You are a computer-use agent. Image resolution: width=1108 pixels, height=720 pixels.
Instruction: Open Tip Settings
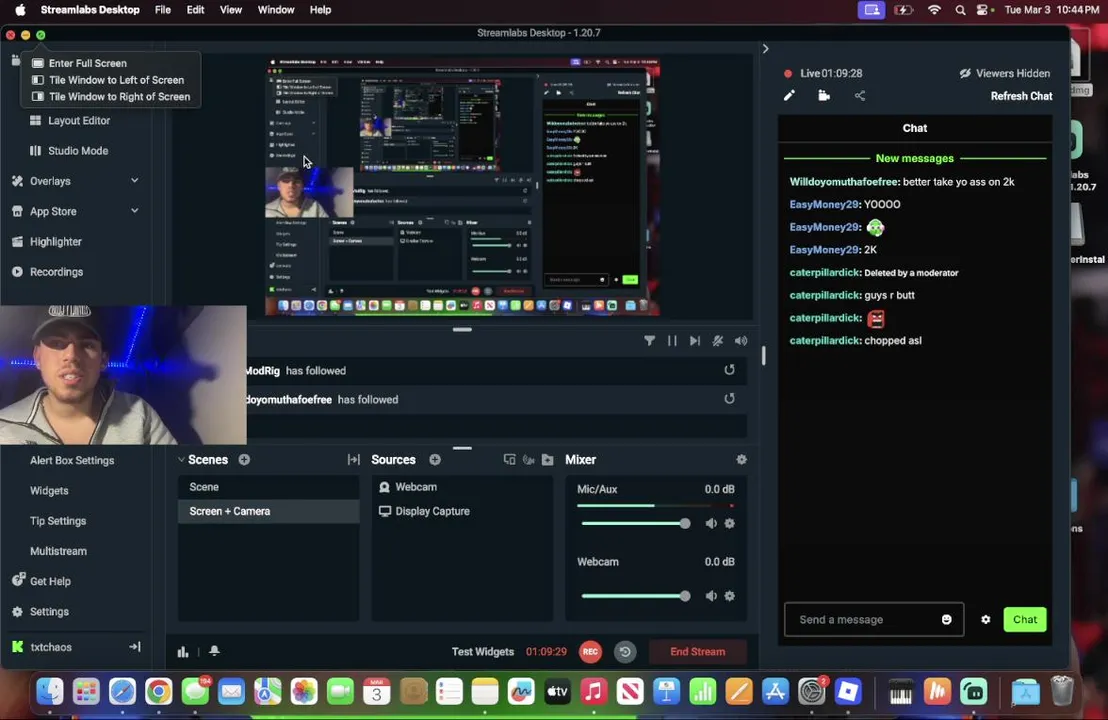58,521
